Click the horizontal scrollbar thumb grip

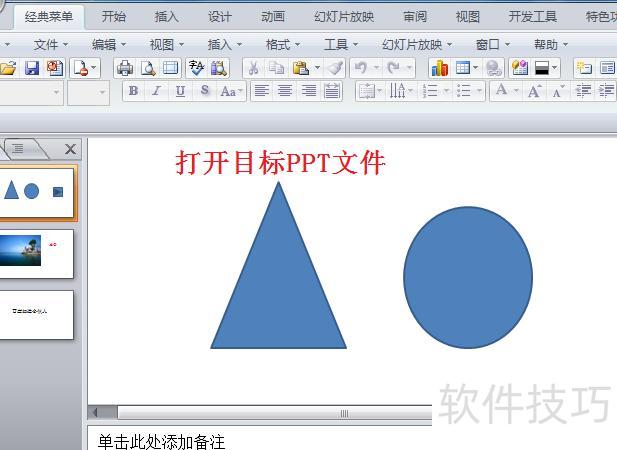[x=344, y=413]
